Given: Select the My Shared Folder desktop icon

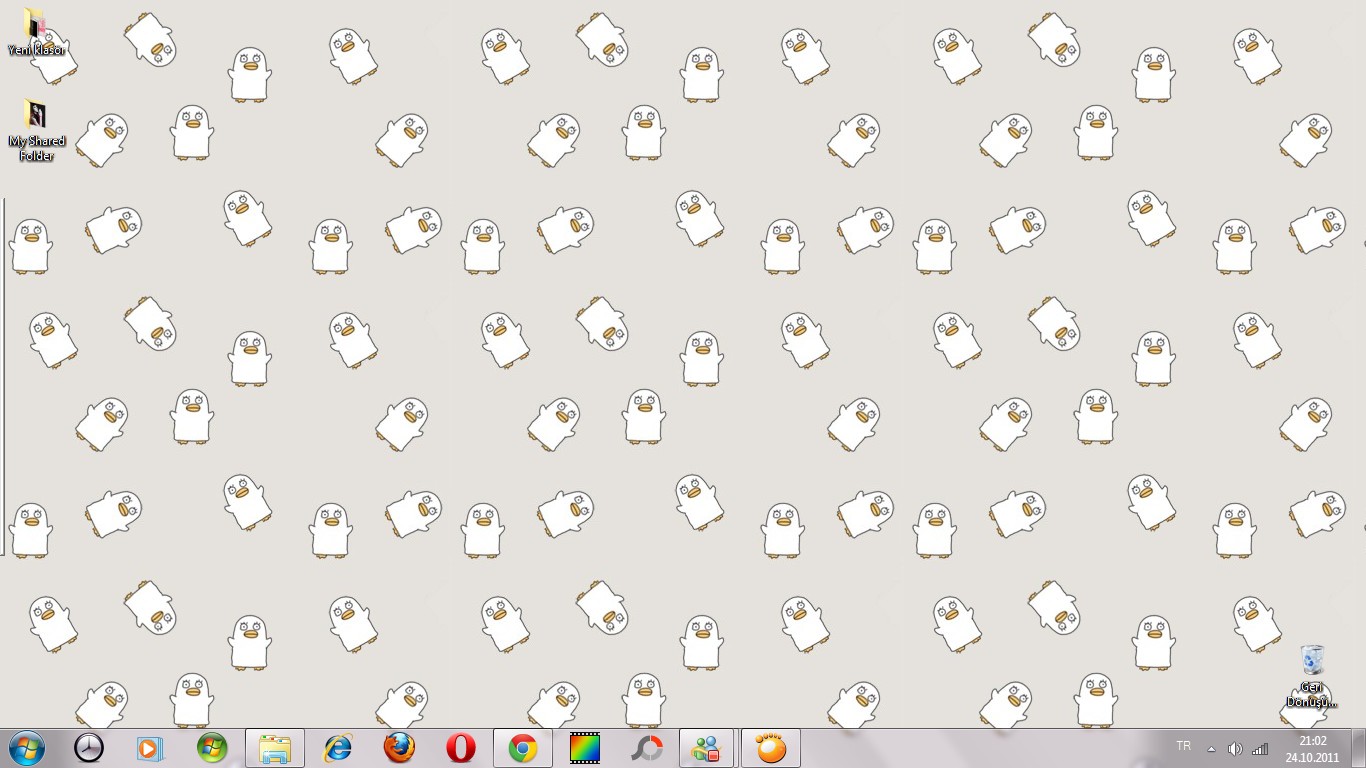Looking at the screenshot, I should [x=36, y=130].
